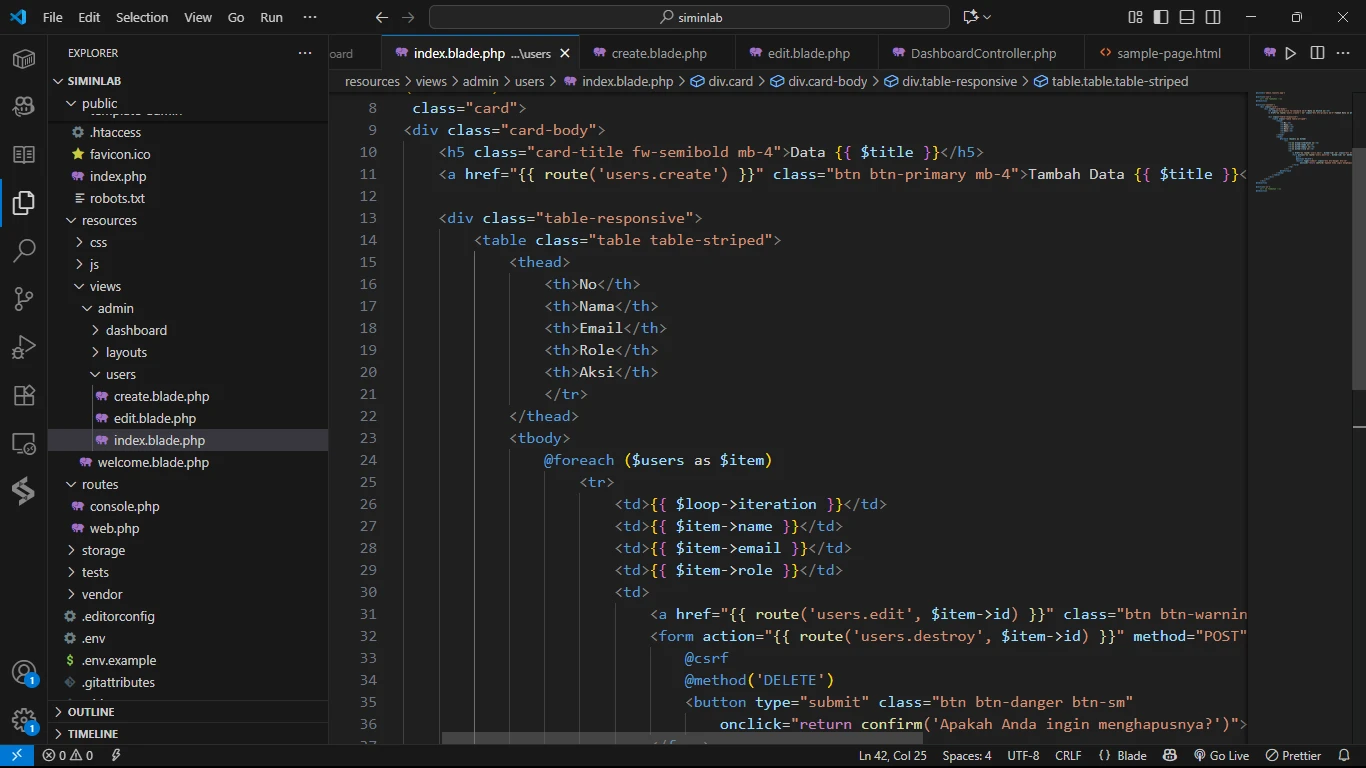Click the code minimap preview
The height and width of the screenshot is (768, 1366).
click(1295, 140)
